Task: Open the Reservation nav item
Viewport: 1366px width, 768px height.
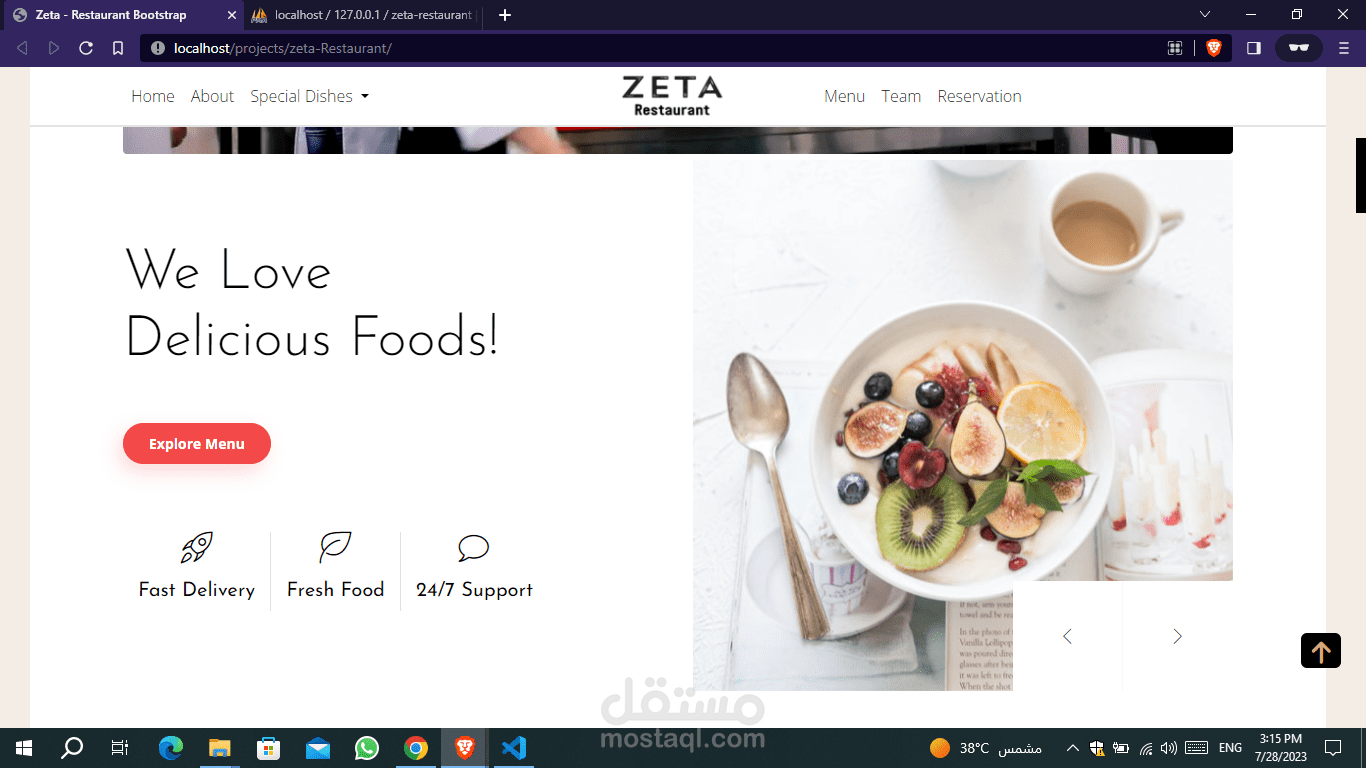Action: pos(979,96)
